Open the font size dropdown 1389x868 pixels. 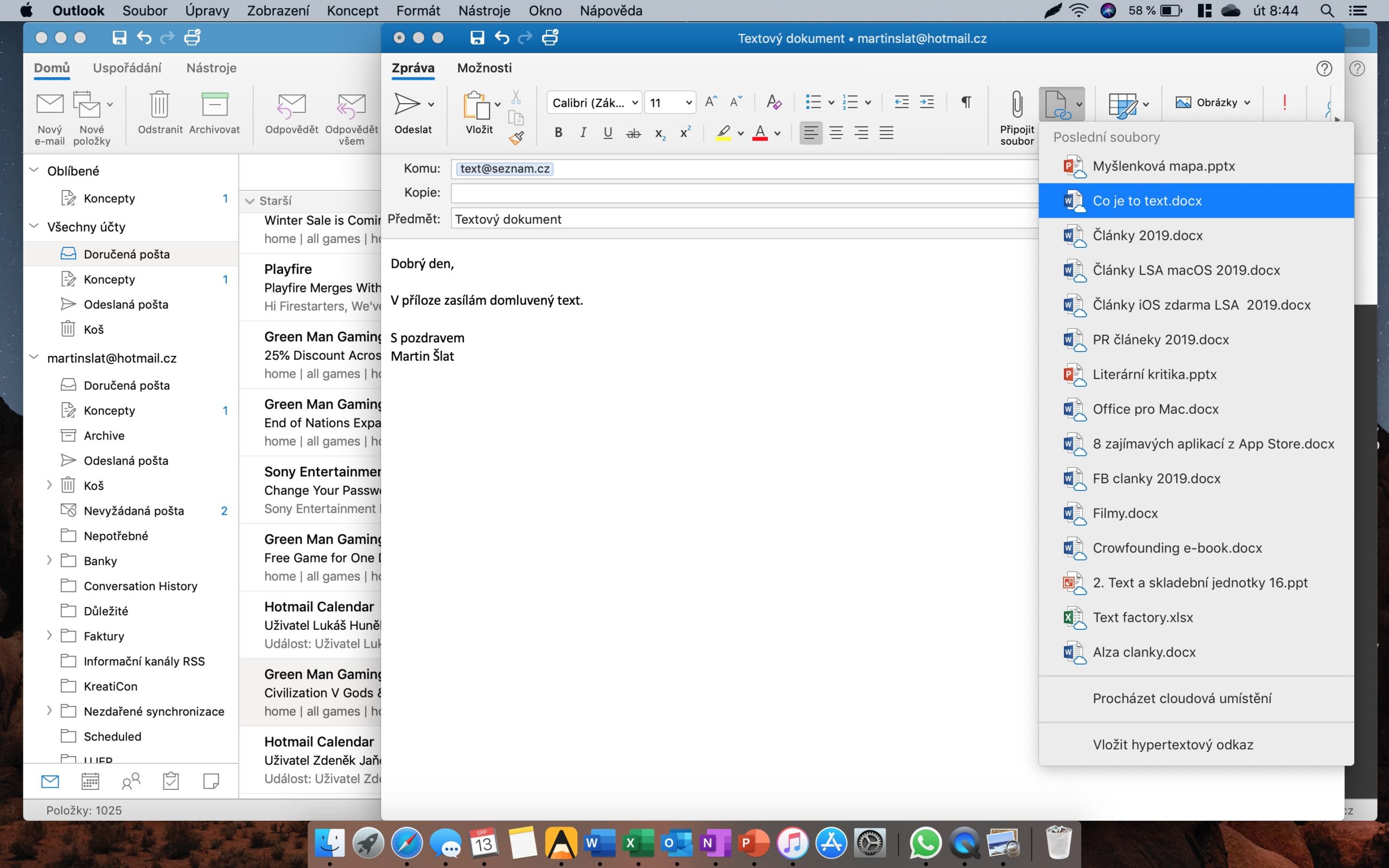687,102
